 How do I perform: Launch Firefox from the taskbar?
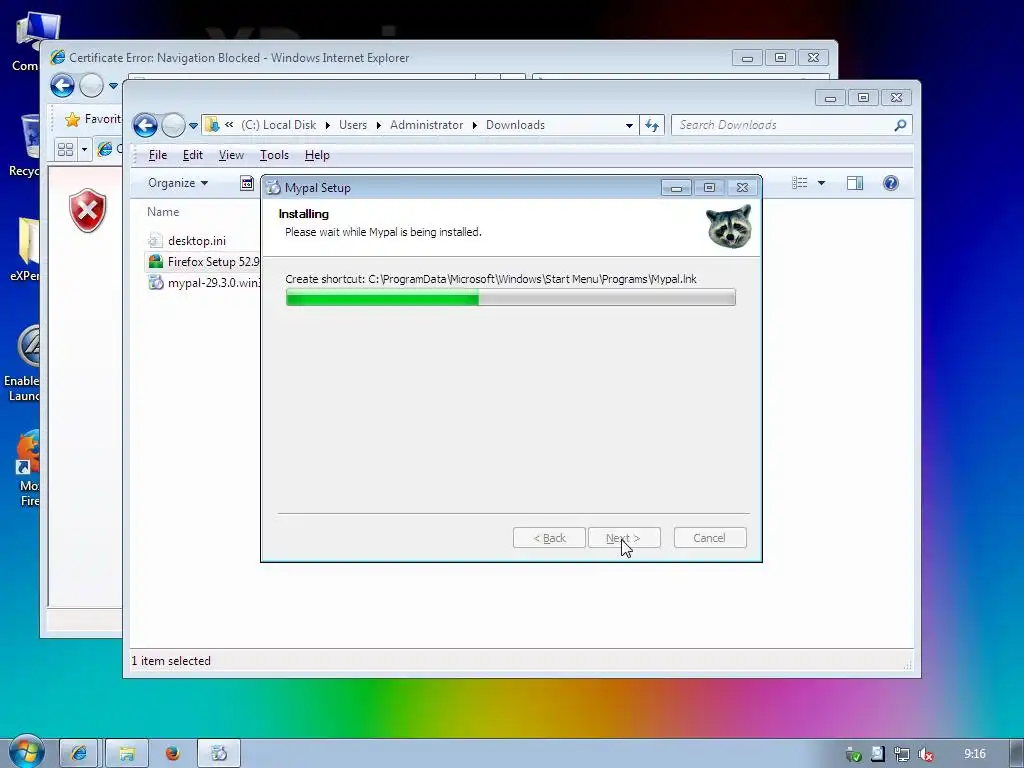[172, 754]
